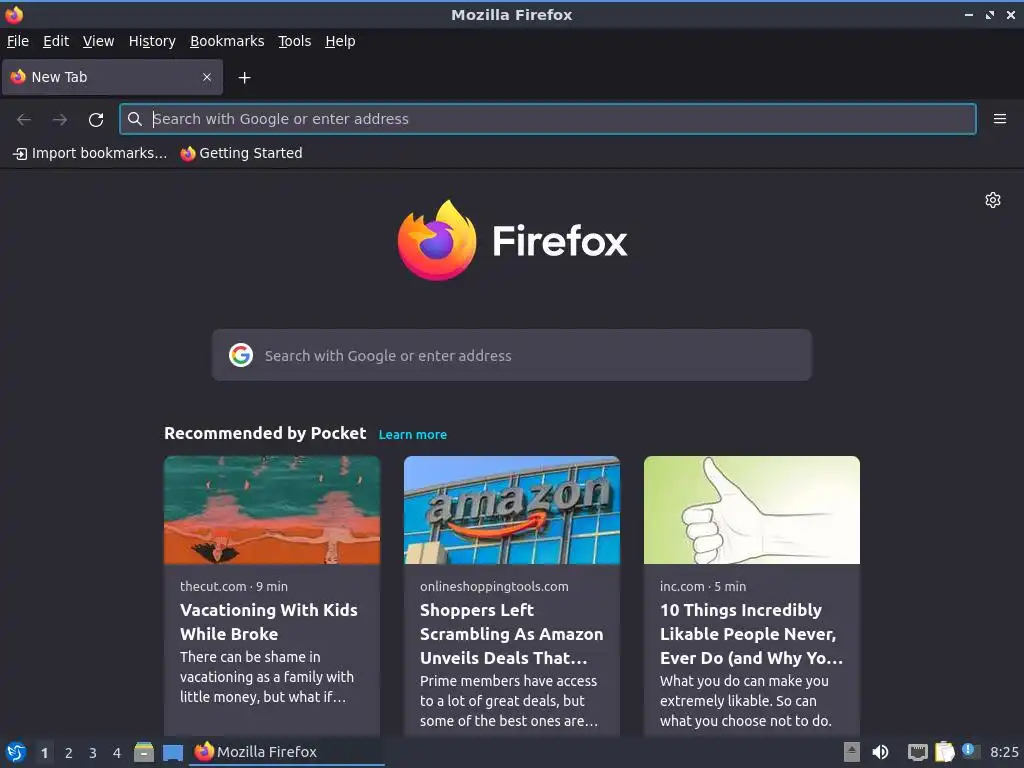
Task: Maximize the Mozilla Firefox window
Action: (x=989, y=14)
